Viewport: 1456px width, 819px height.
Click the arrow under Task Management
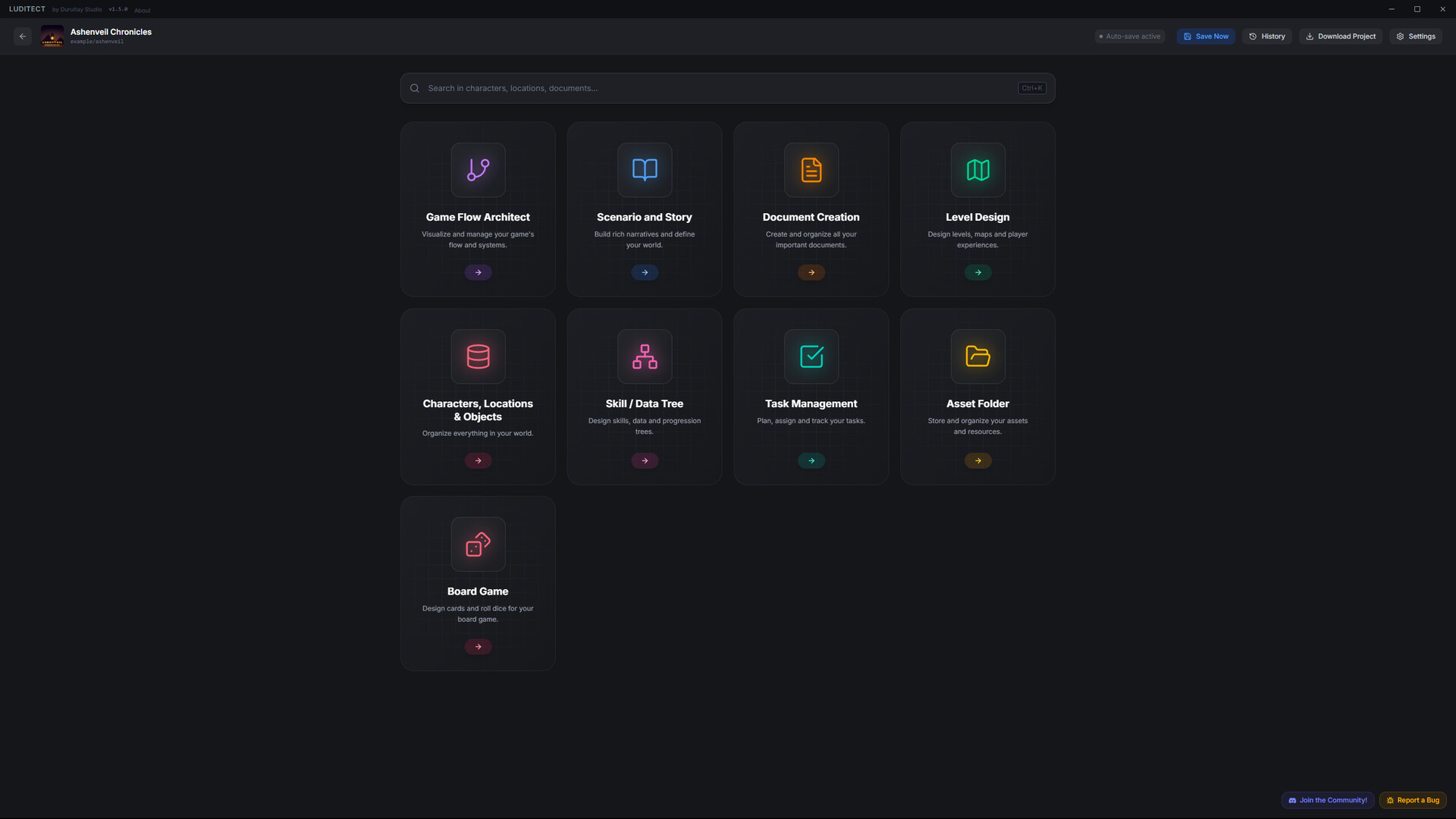[811, 460]
